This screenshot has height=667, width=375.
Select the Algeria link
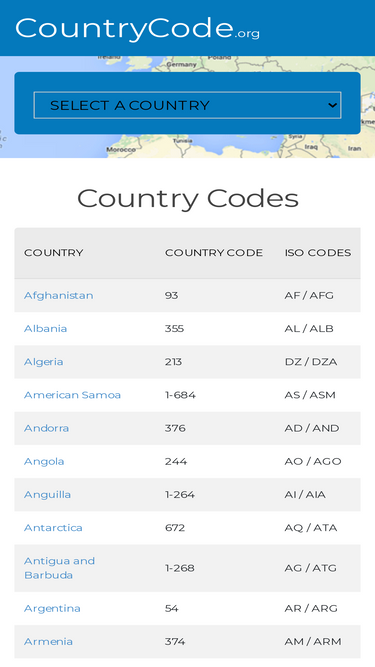tap(43, 362)
